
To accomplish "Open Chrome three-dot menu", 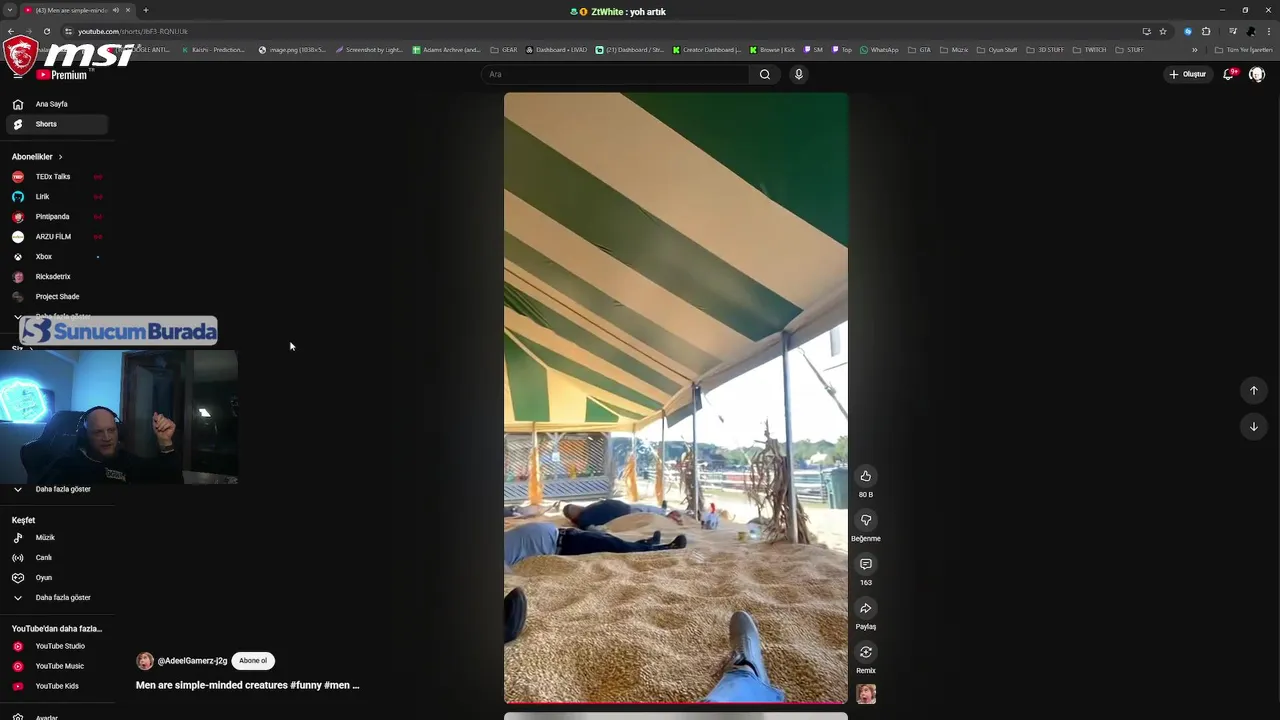I will (x=1269, y=31).
